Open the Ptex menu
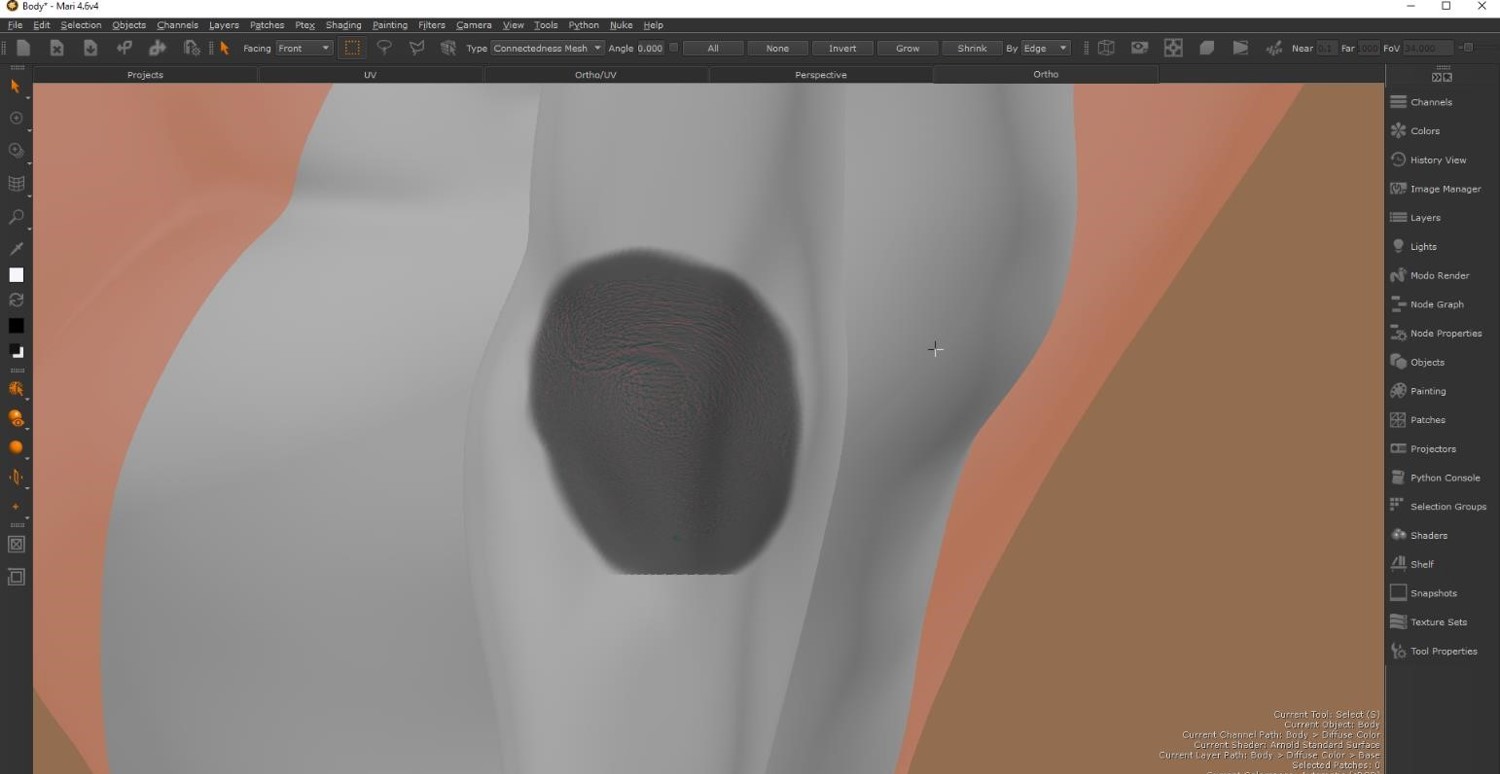This screenshot has height=774, width=1500. [x=305, y=25]
